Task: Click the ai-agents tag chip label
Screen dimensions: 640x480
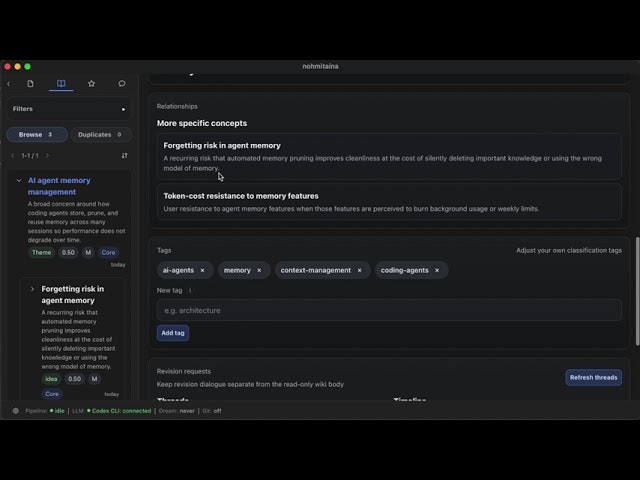Action: point(178,270)
